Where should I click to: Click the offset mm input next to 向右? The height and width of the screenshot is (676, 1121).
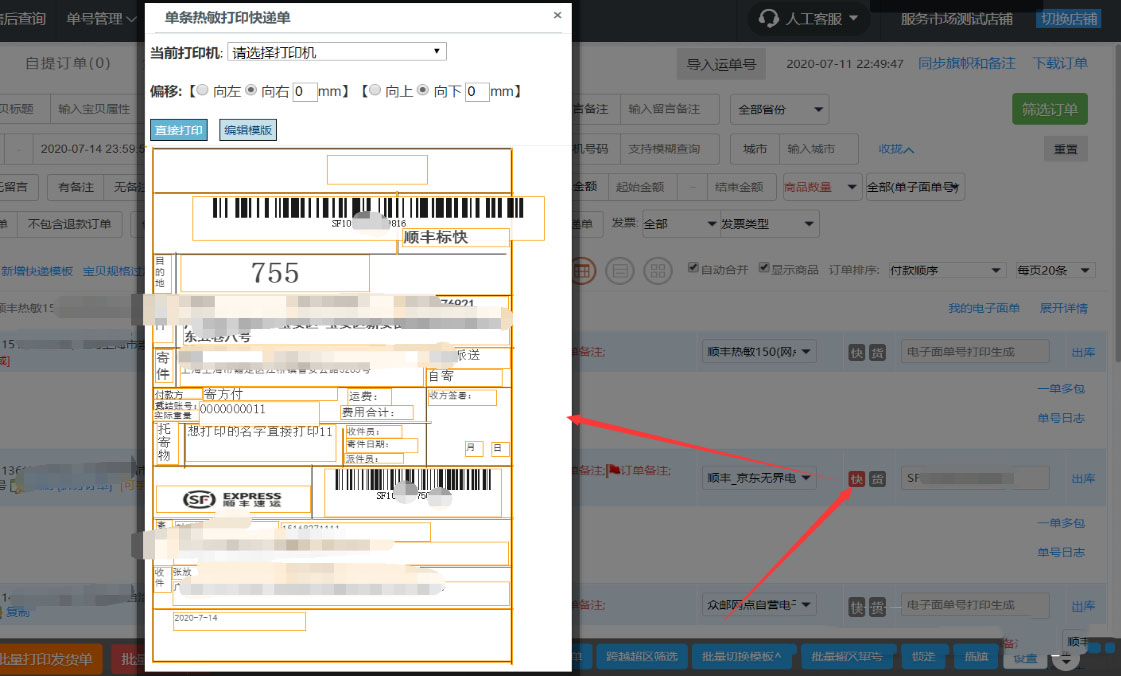click(x=305, y=90)
